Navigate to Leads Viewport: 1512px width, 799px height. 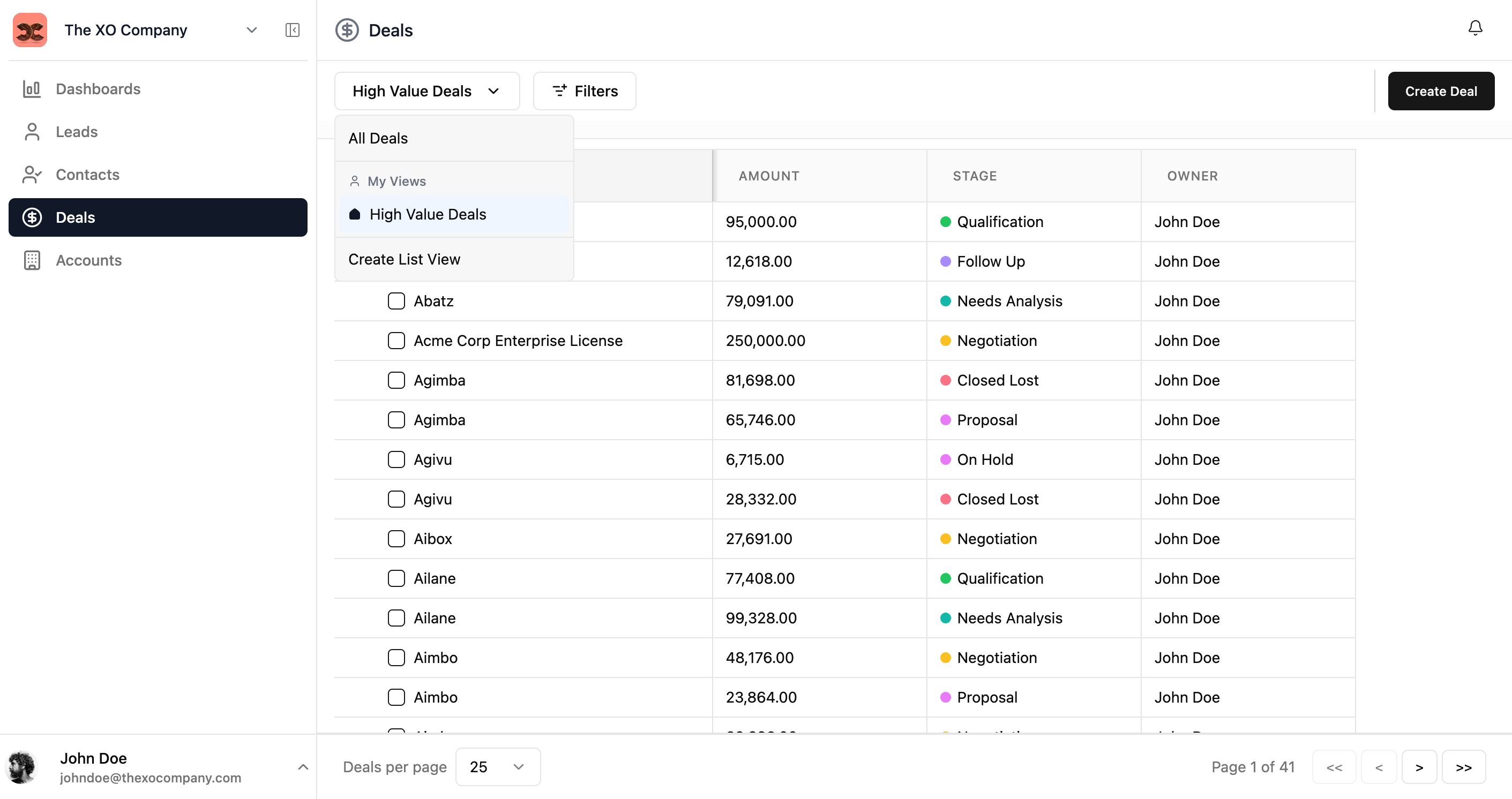158,131
